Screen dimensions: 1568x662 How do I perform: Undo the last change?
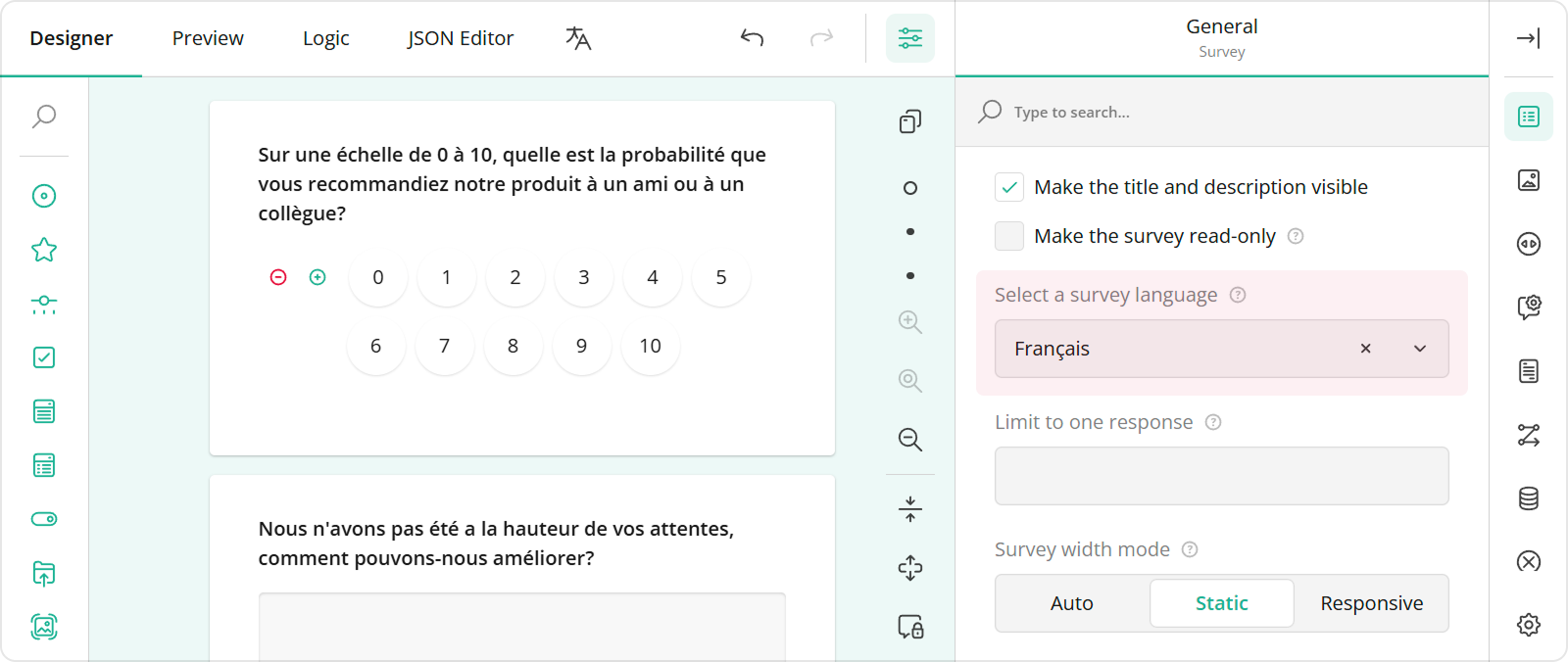[x=752, y=38]
